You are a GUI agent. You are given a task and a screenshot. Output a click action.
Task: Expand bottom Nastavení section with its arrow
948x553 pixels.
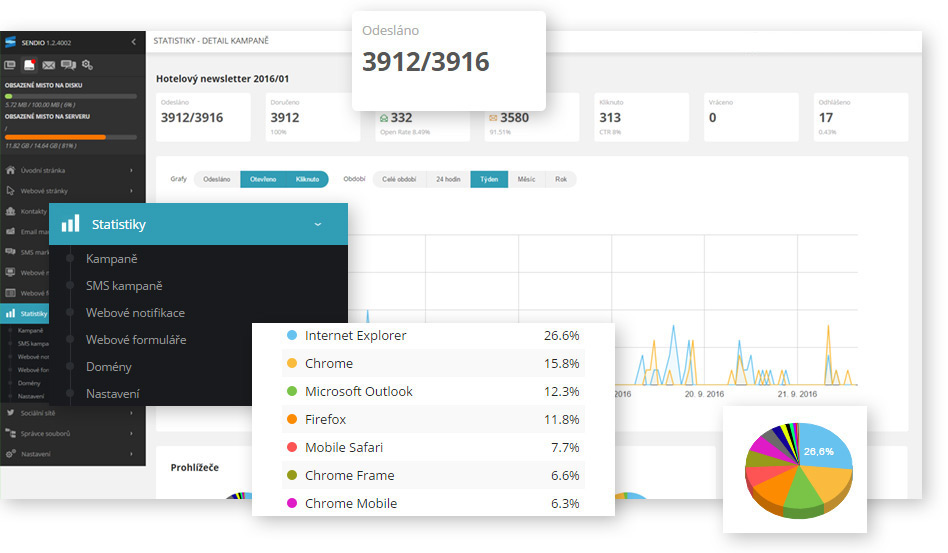(x=131, y=454)
